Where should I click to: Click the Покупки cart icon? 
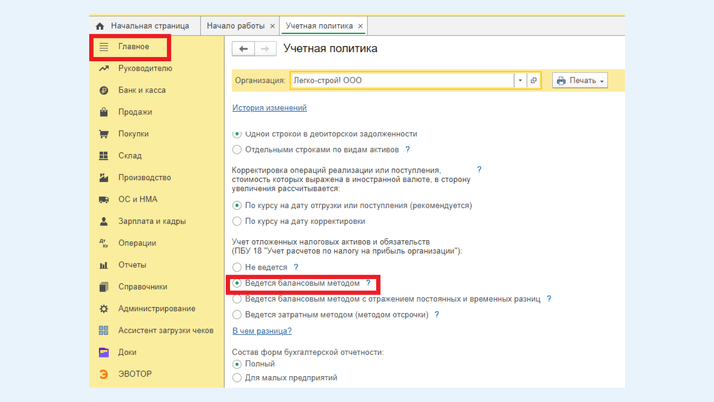pyautogui.click(x=104, y=134)
